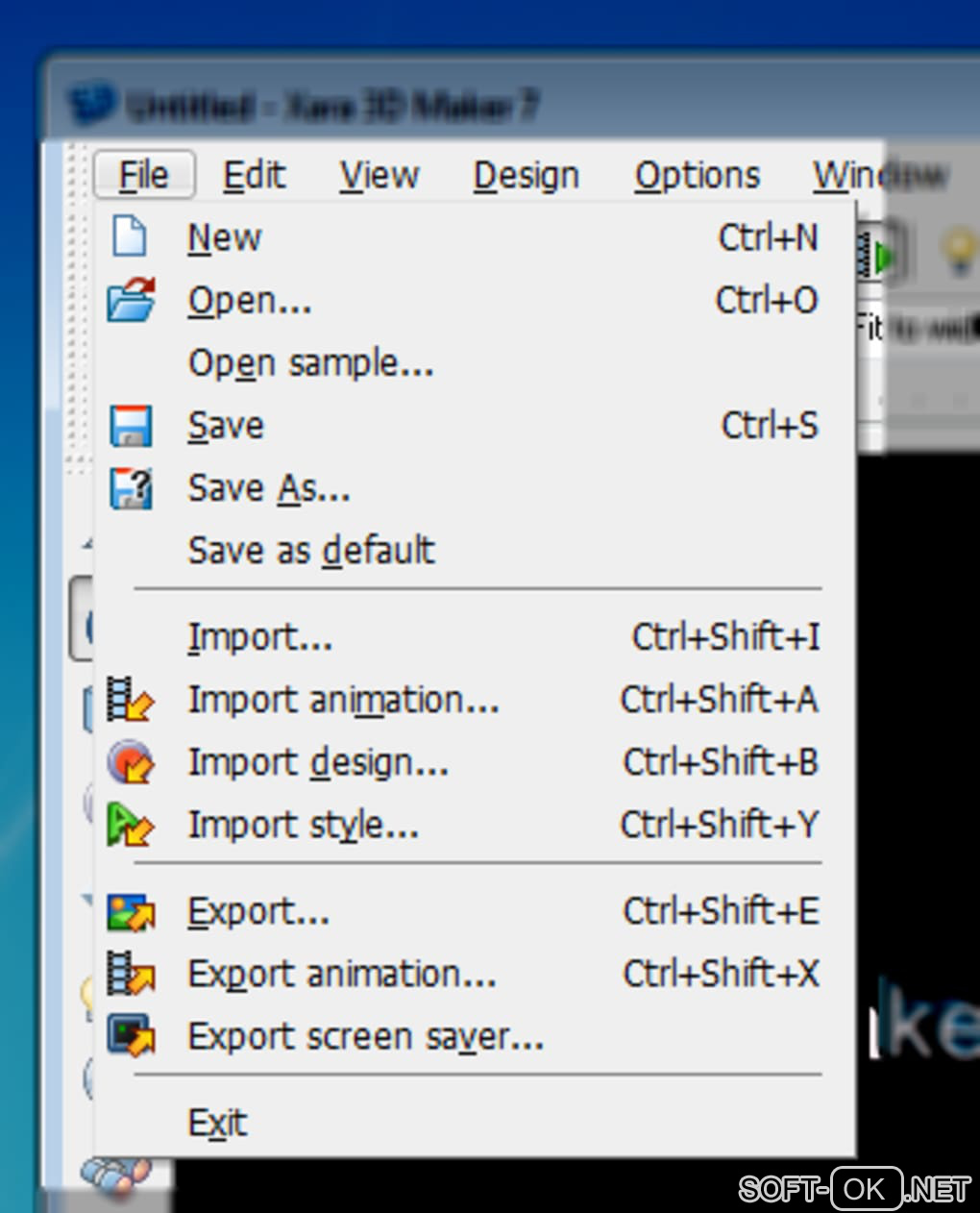Image resolution: width=980 pixels, height=1213 pixels.
Task: Click the Import design icon
Action: click(130, 762)
